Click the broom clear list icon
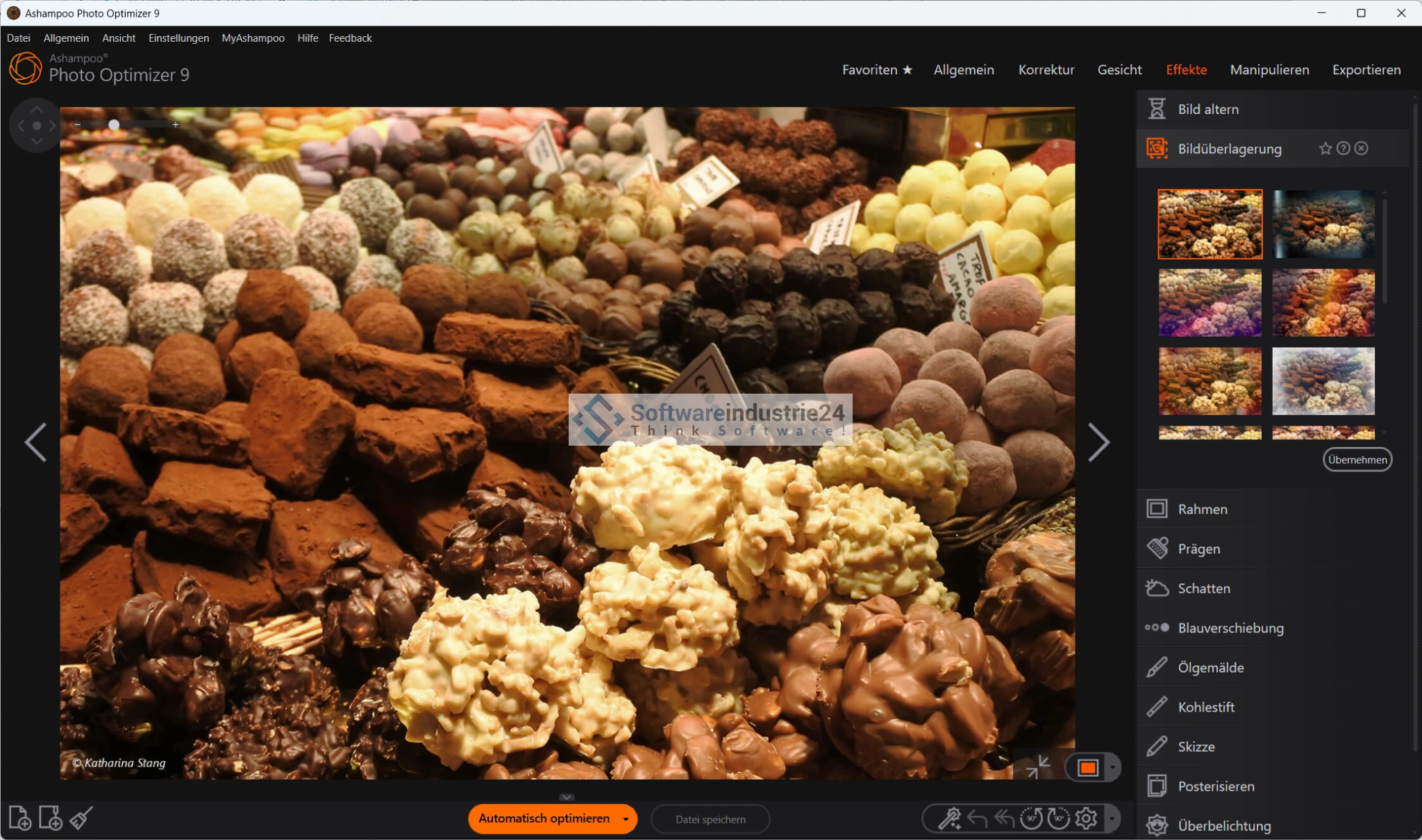 81,818
